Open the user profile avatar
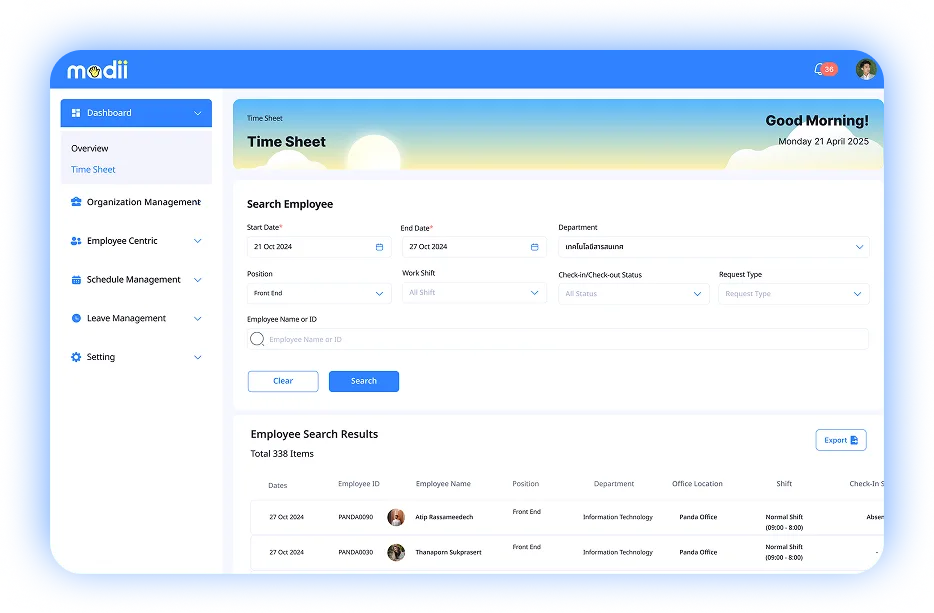Viewport: 934px width, 613px height. [865, 70]
